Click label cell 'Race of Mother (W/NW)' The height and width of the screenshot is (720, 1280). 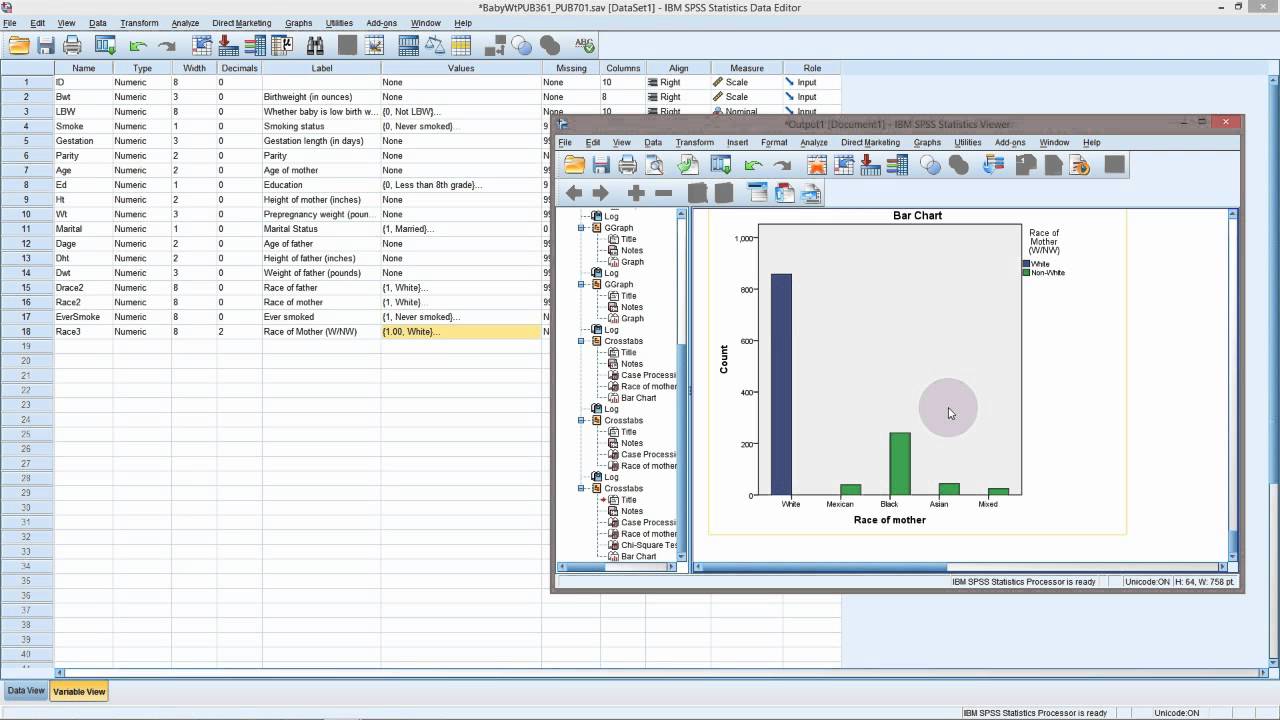coord(321,331)
